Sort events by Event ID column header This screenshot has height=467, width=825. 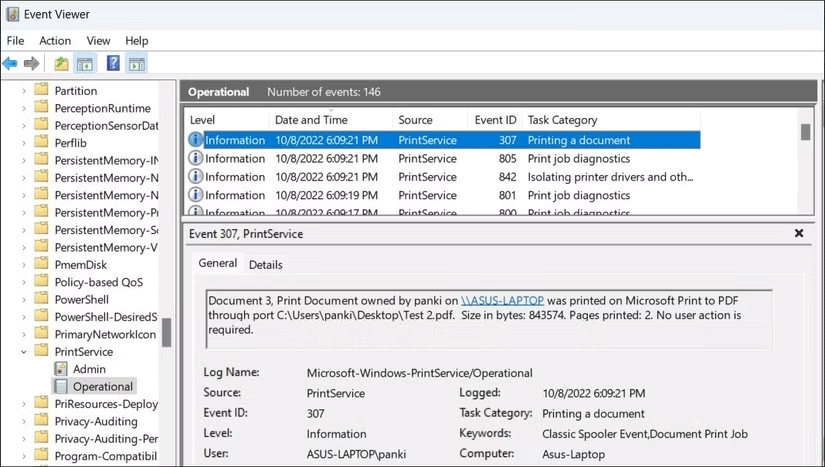pyautogui.click(x=495, y=120)
